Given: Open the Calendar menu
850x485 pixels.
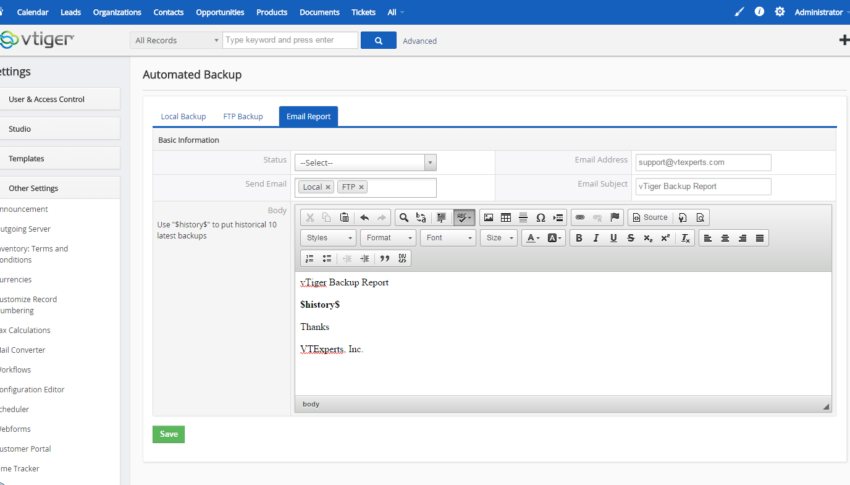Looking at the screenshot, I should click(x=33, y=12).
